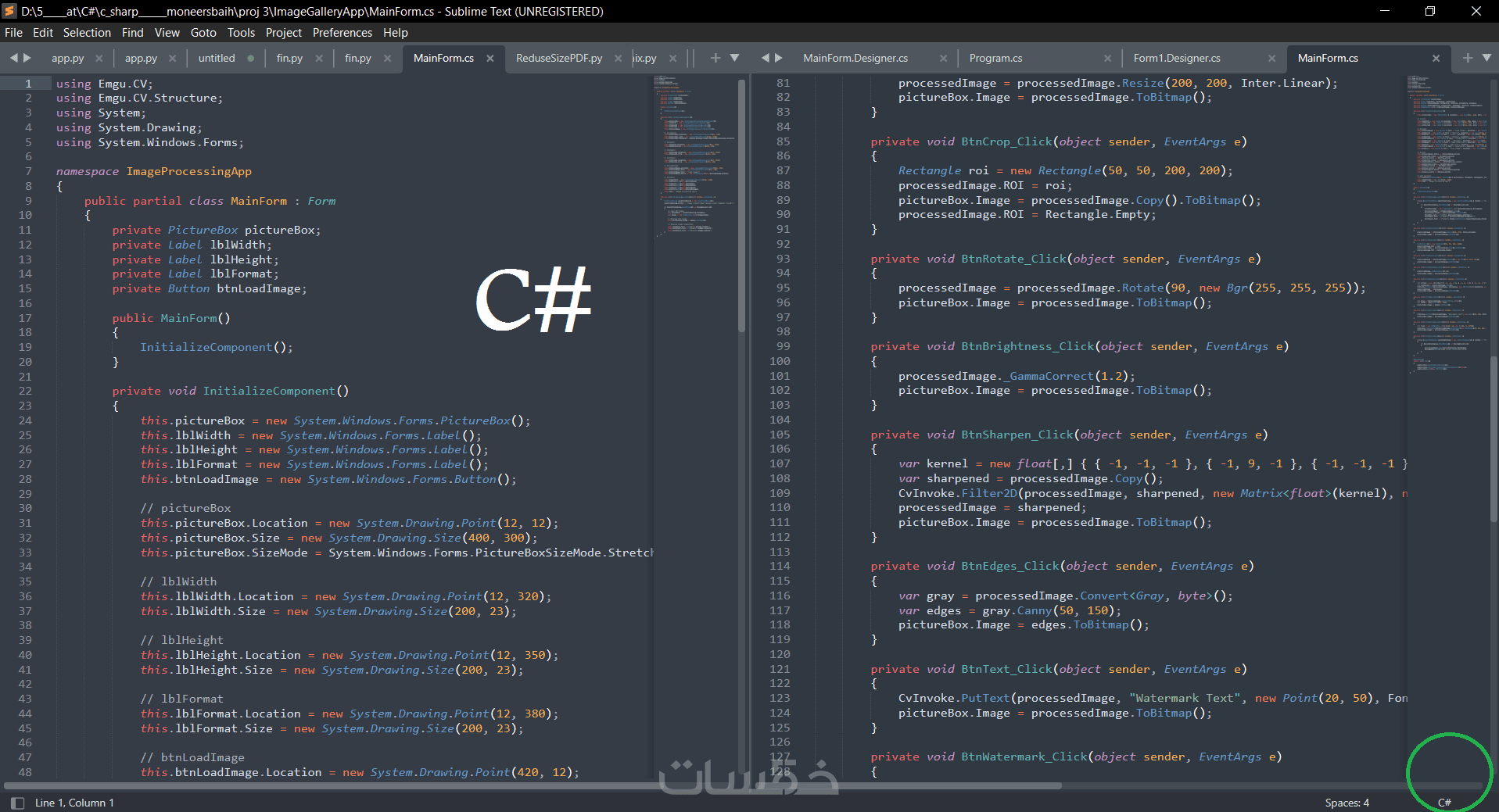Screen dimensions: 1499x812
Task: Close the MainForm.cs tab next to ReduseSizePDF.py
Action: tap(490, 58)
